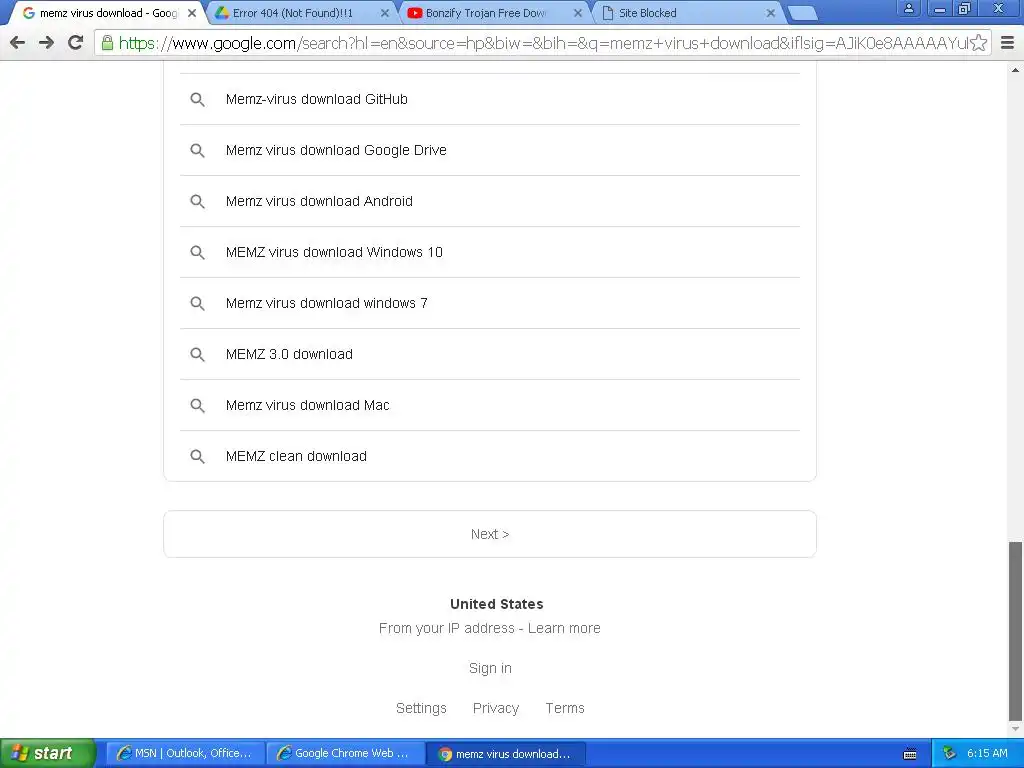This screenshot has width=1024, height=768.
Task: Search MEMZ clean download suggestion
Action: 490,456
